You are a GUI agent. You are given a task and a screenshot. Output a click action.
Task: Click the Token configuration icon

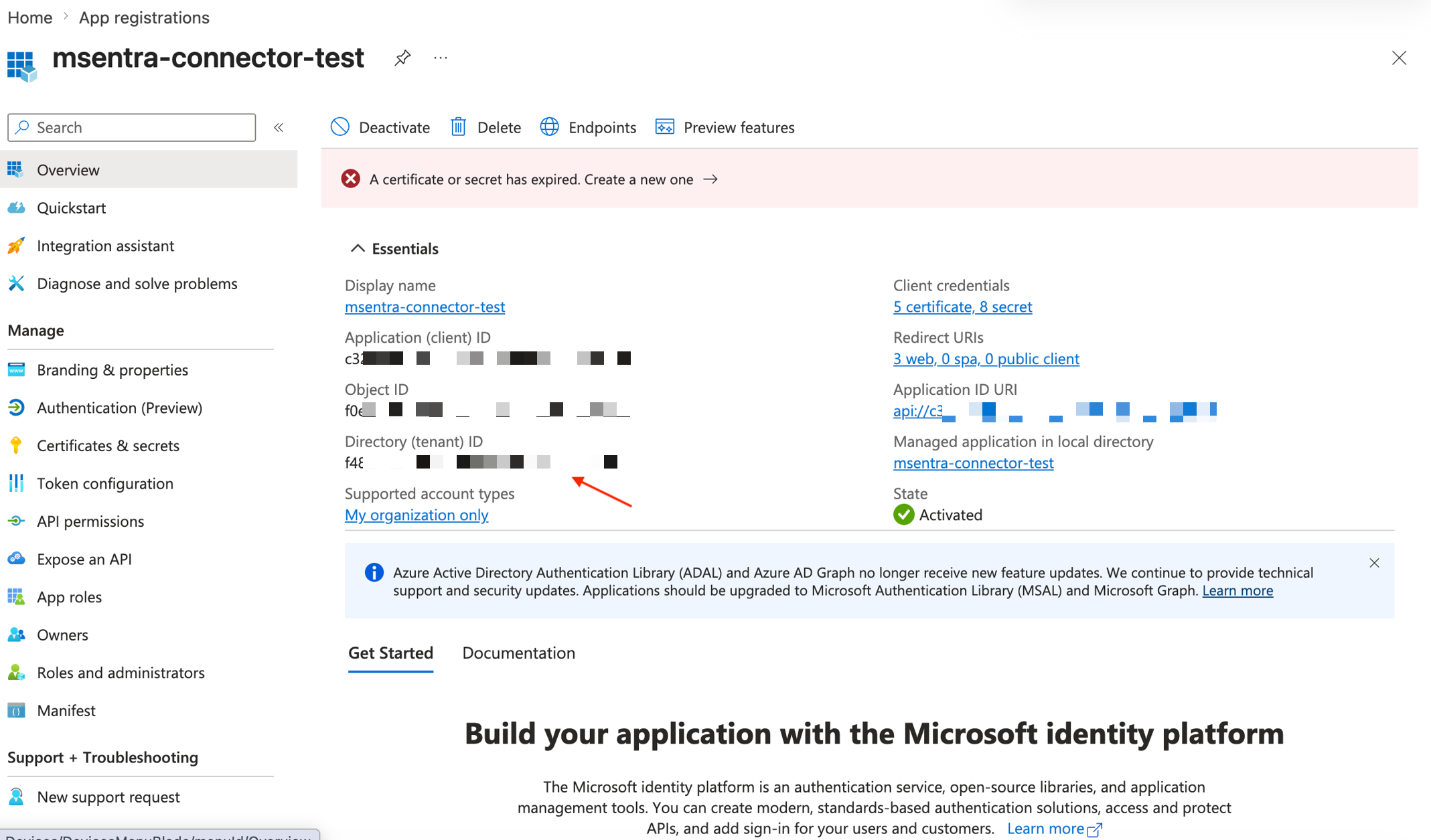click(x=17, y=483)
